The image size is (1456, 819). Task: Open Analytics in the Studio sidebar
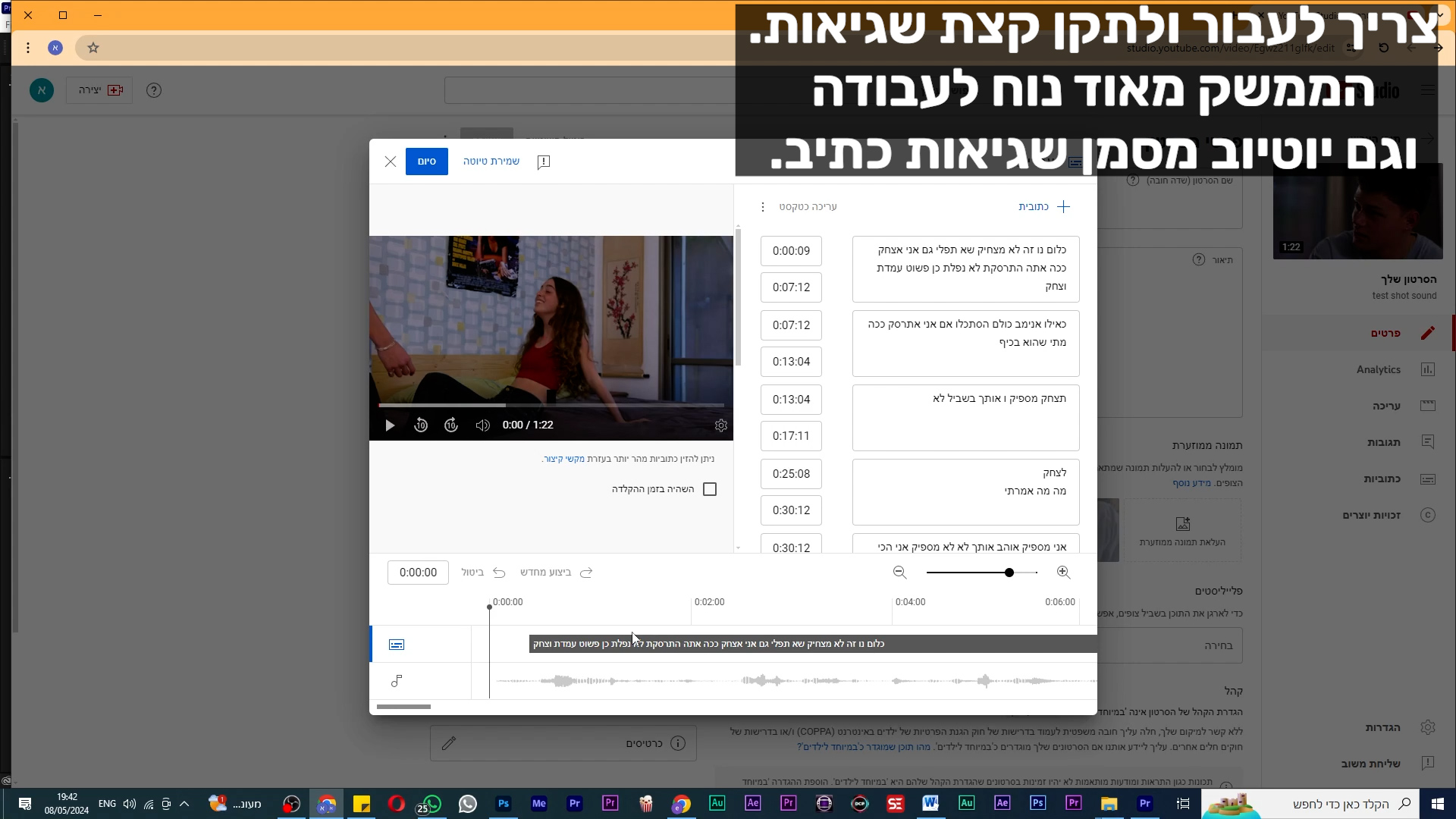[1378, 369]
